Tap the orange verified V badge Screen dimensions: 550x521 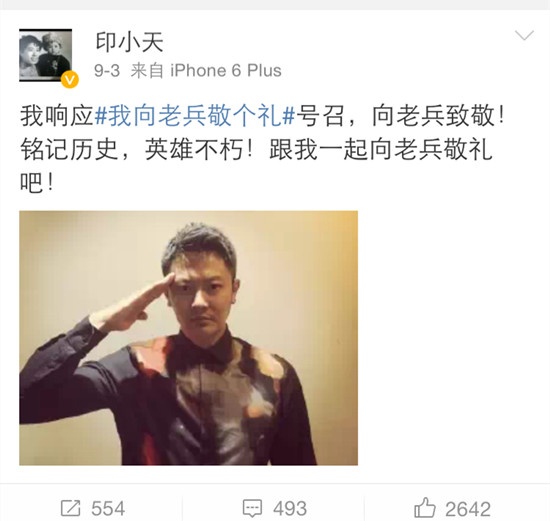(x=70, y=80)
